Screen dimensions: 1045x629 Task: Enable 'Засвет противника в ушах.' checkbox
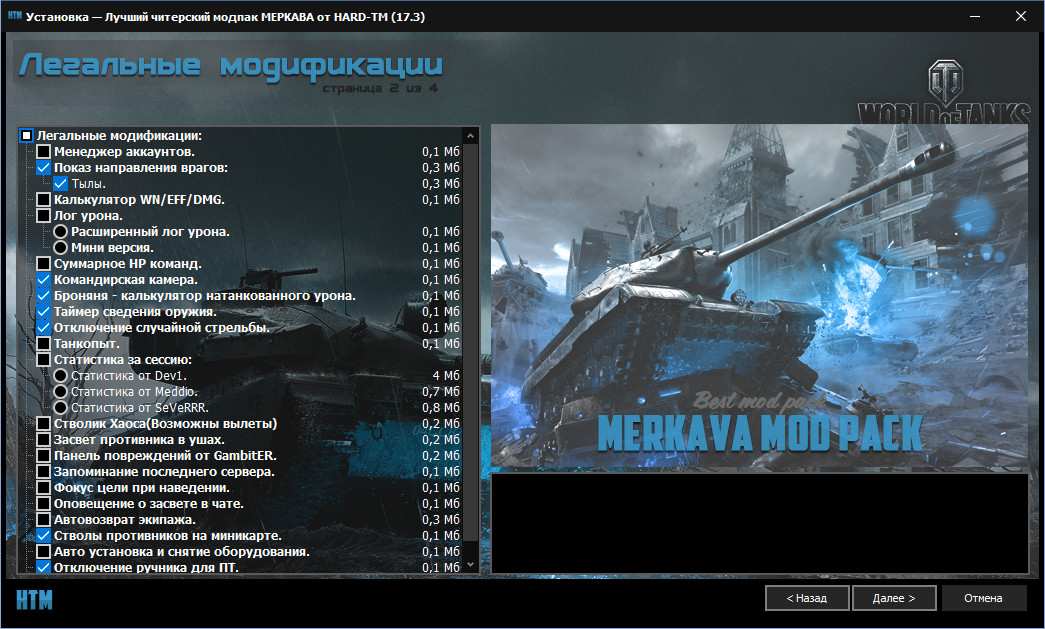(x=43, y=440)
